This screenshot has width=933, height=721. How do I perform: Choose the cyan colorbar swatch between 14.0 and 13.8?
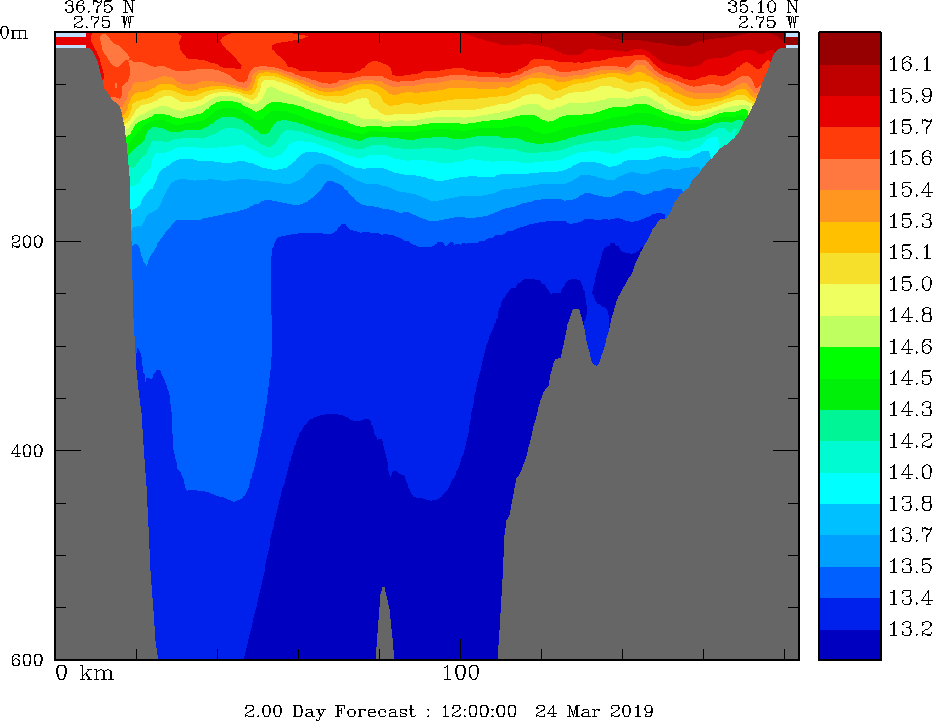coord(849,488)
